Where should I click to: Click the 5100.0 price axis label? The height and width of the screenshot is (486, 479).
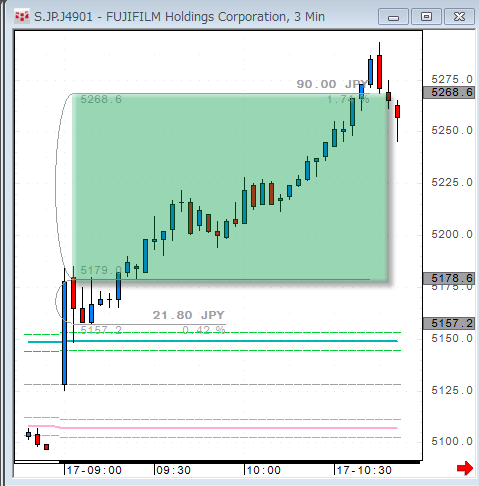coord(452,441)
